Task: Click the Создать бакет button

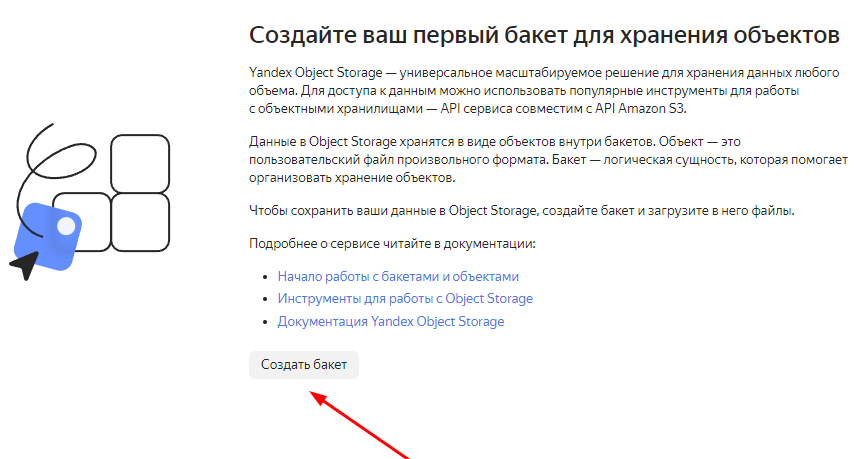Action: click(x=303, y=365)
